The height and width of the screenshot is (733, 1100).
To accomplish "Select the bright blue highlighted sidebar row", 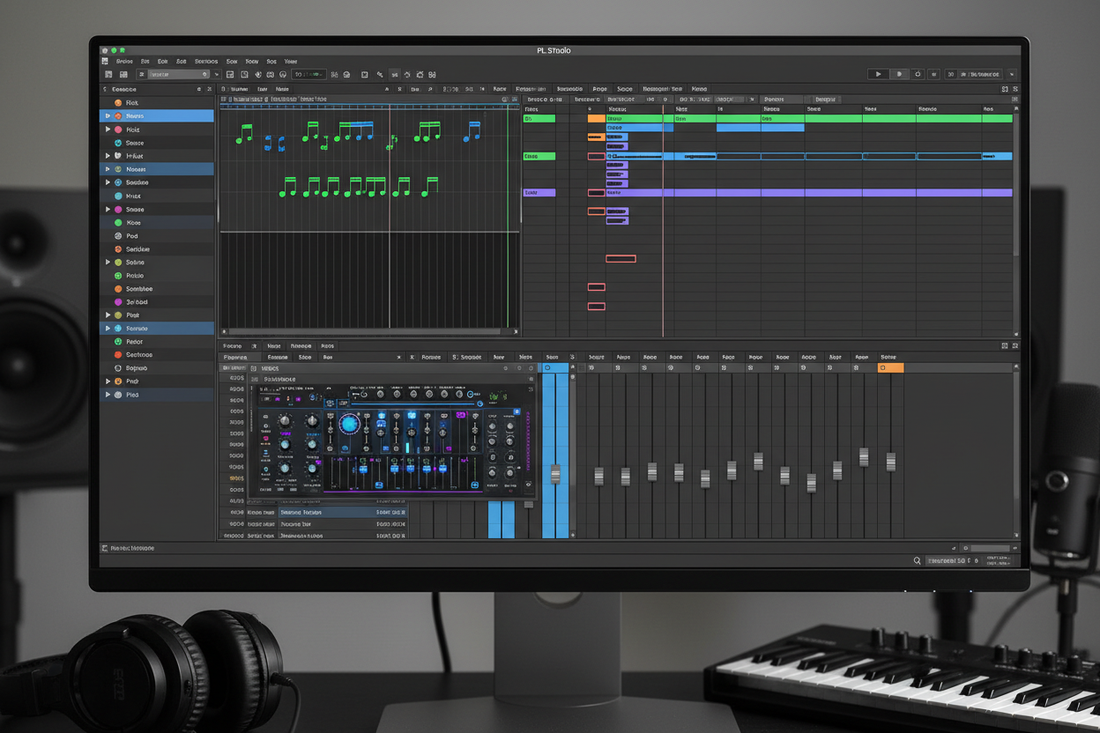I will 157,116.
